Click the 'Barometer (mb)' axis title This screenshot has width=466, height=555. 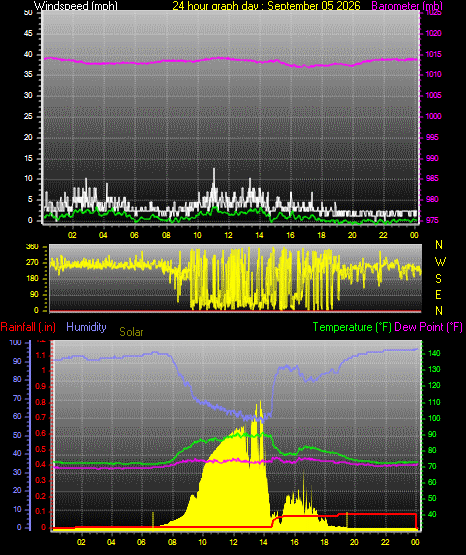coord(407,5)
